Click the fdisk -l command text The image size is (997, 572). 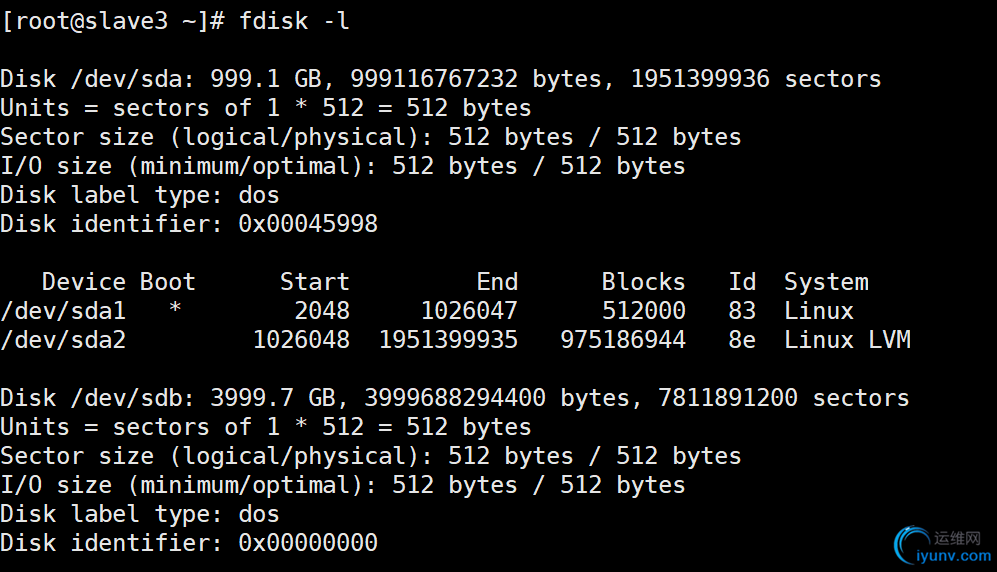pyautogui.click(x=294, y=21)
